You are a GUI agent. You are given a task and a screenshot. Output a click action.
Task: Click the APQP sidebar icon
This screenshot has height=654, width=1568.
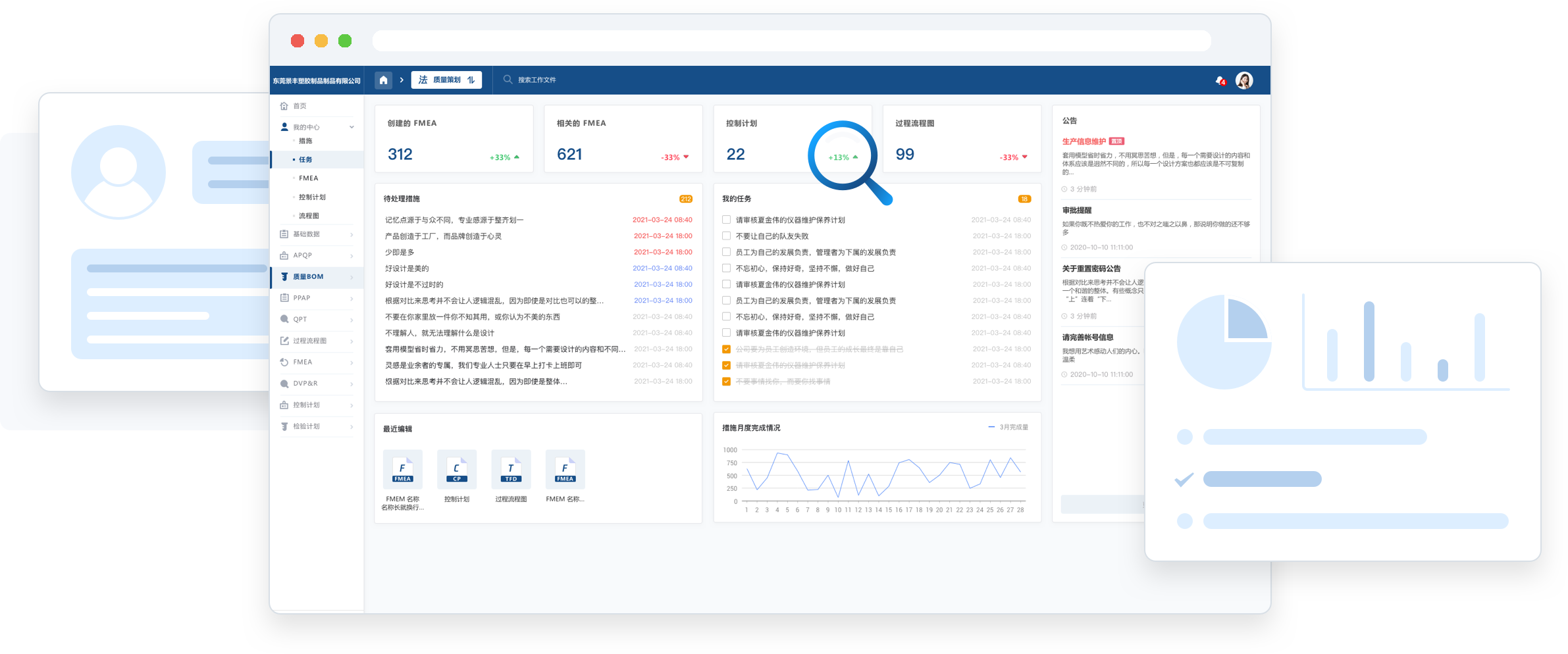point(284,255)
